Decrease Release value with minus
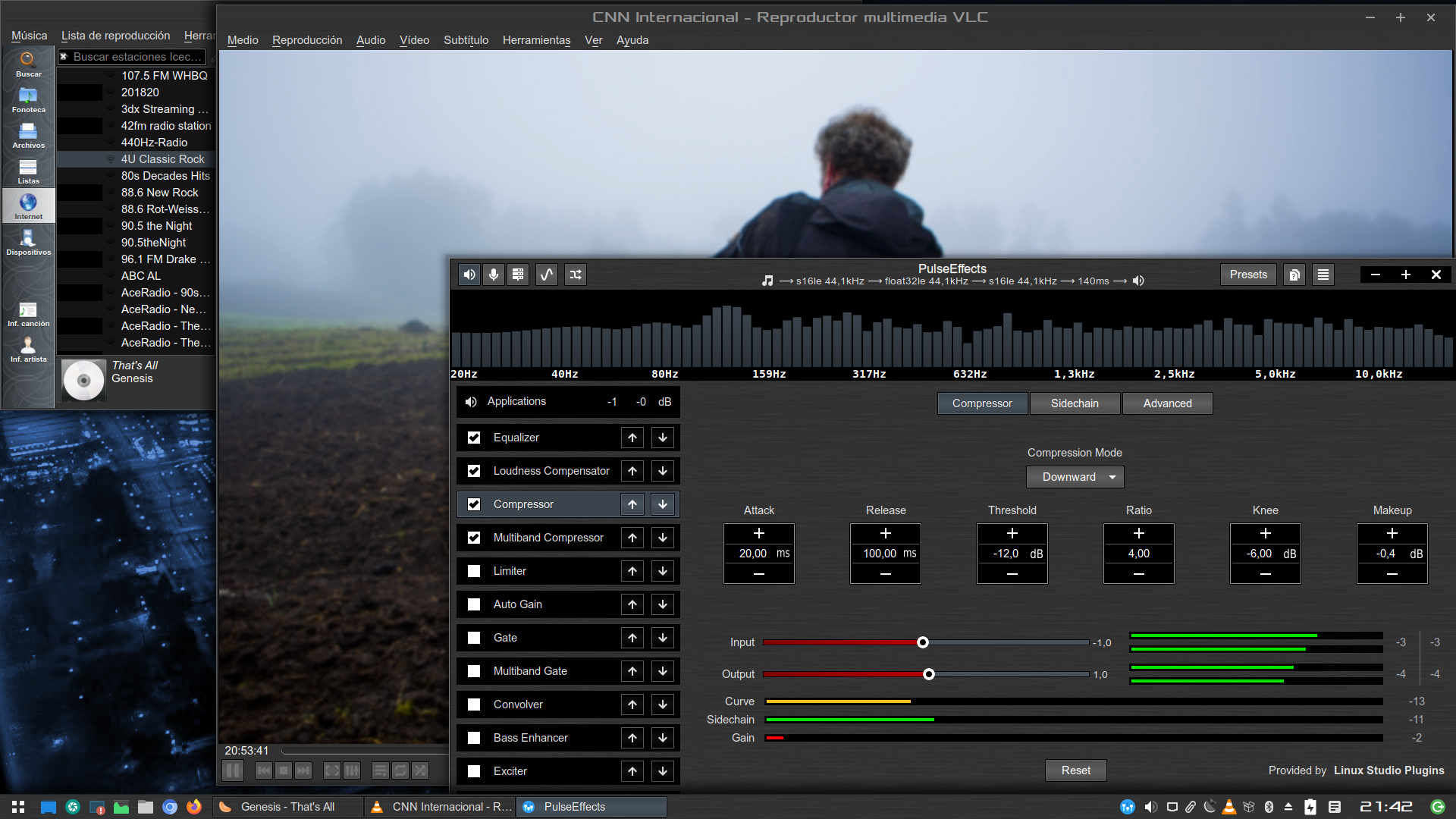Viewport: 1456px width, 819px height. [x=886, y=574]
